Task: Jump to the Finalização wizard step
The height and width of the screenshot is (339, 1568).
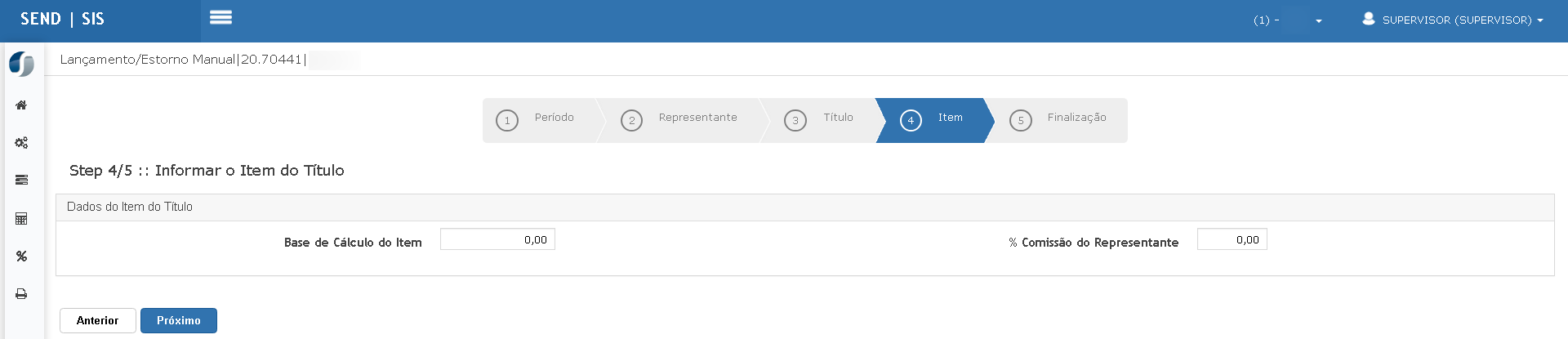Action: 1058,120
